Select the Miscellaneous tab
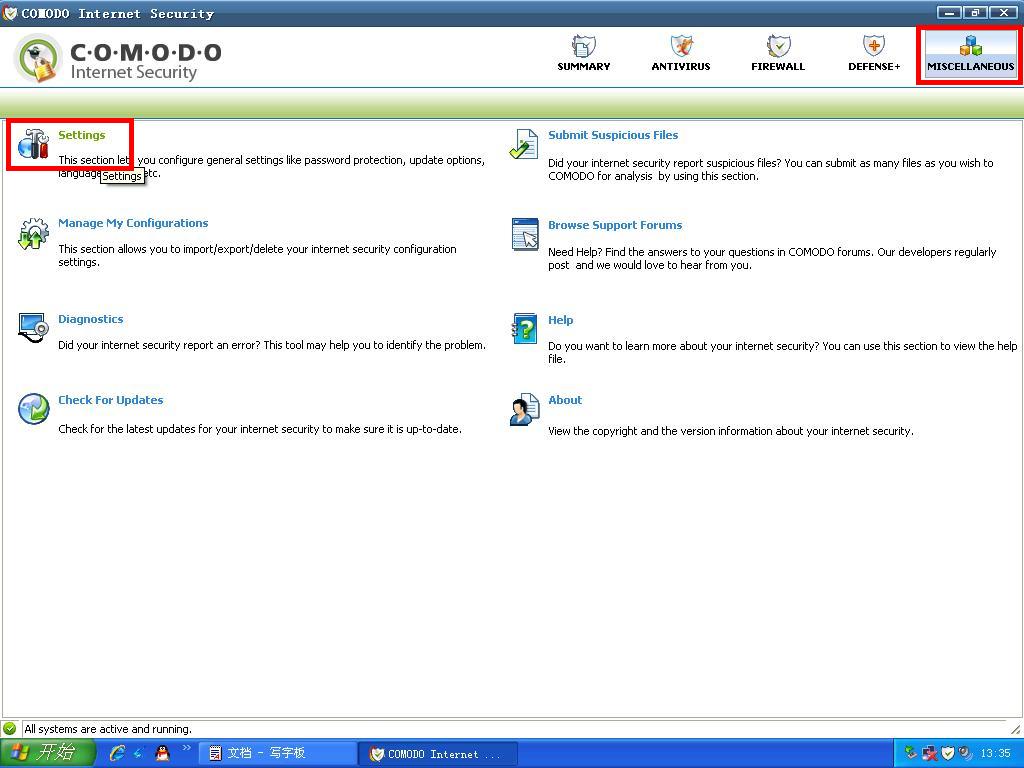The image size is (1024, 768). tap(970, 54)
